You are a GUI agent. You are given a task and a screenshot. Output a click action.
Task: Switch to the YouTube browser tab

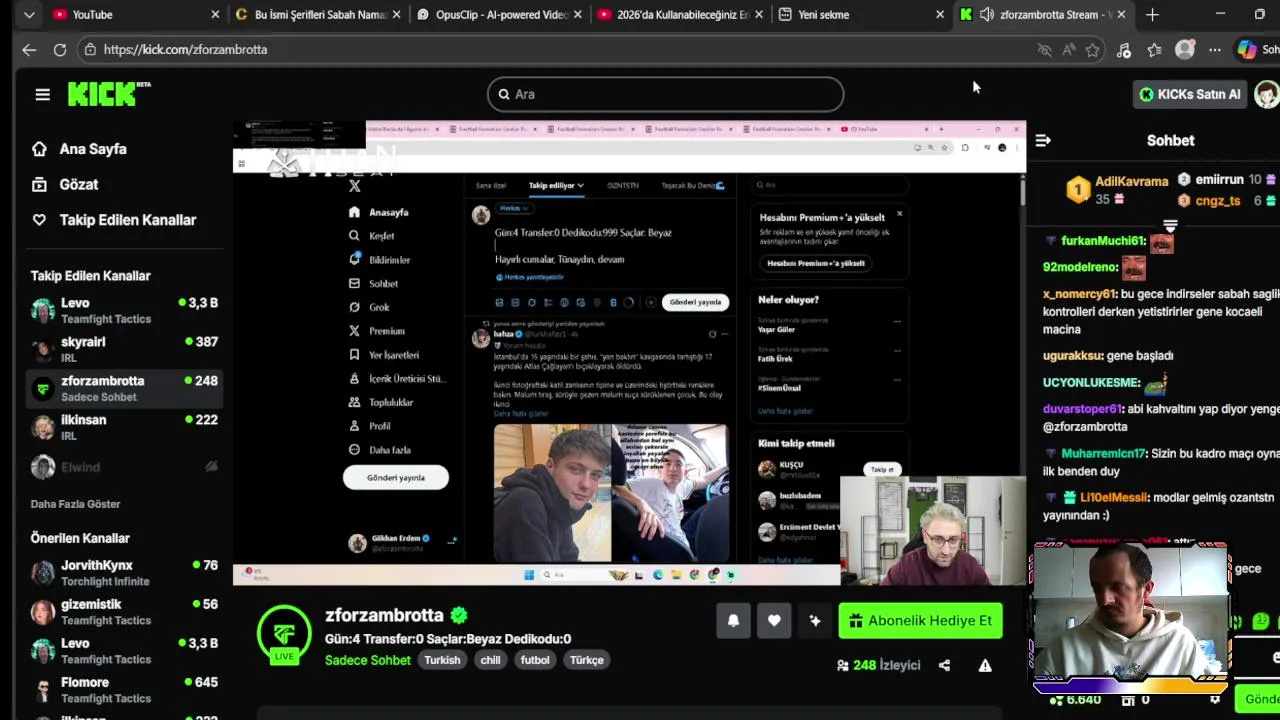136,15
